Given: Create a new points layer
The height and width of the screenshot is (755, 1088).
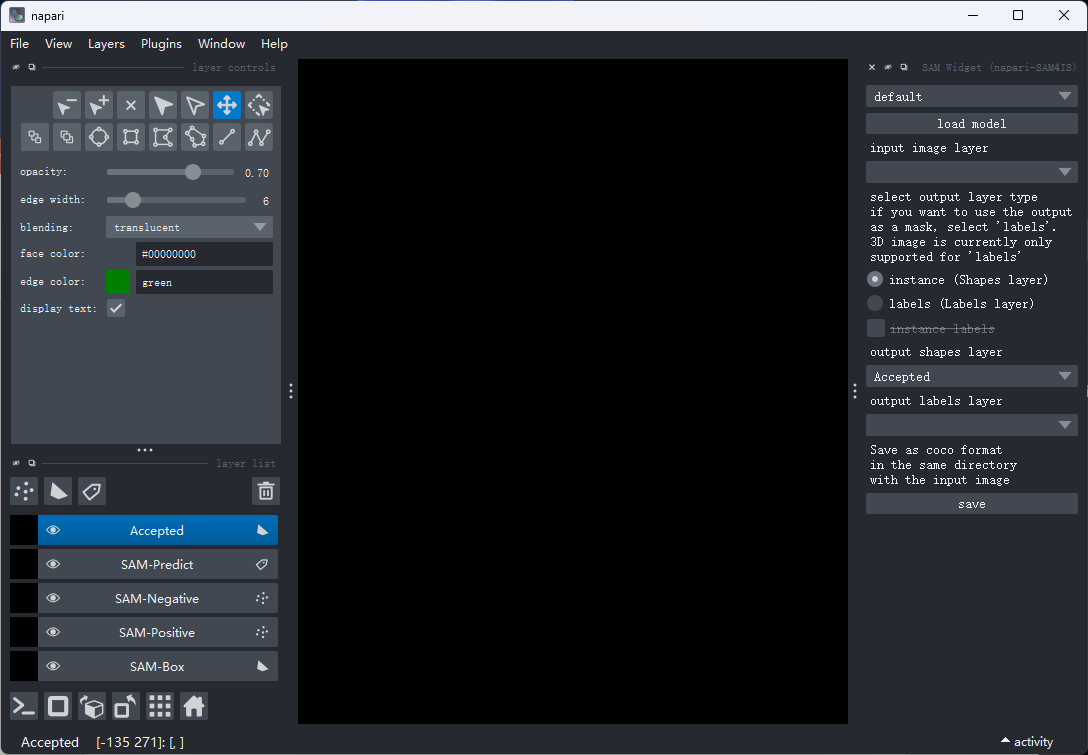Looking at the screenshot, I should (x=24, y=491).
